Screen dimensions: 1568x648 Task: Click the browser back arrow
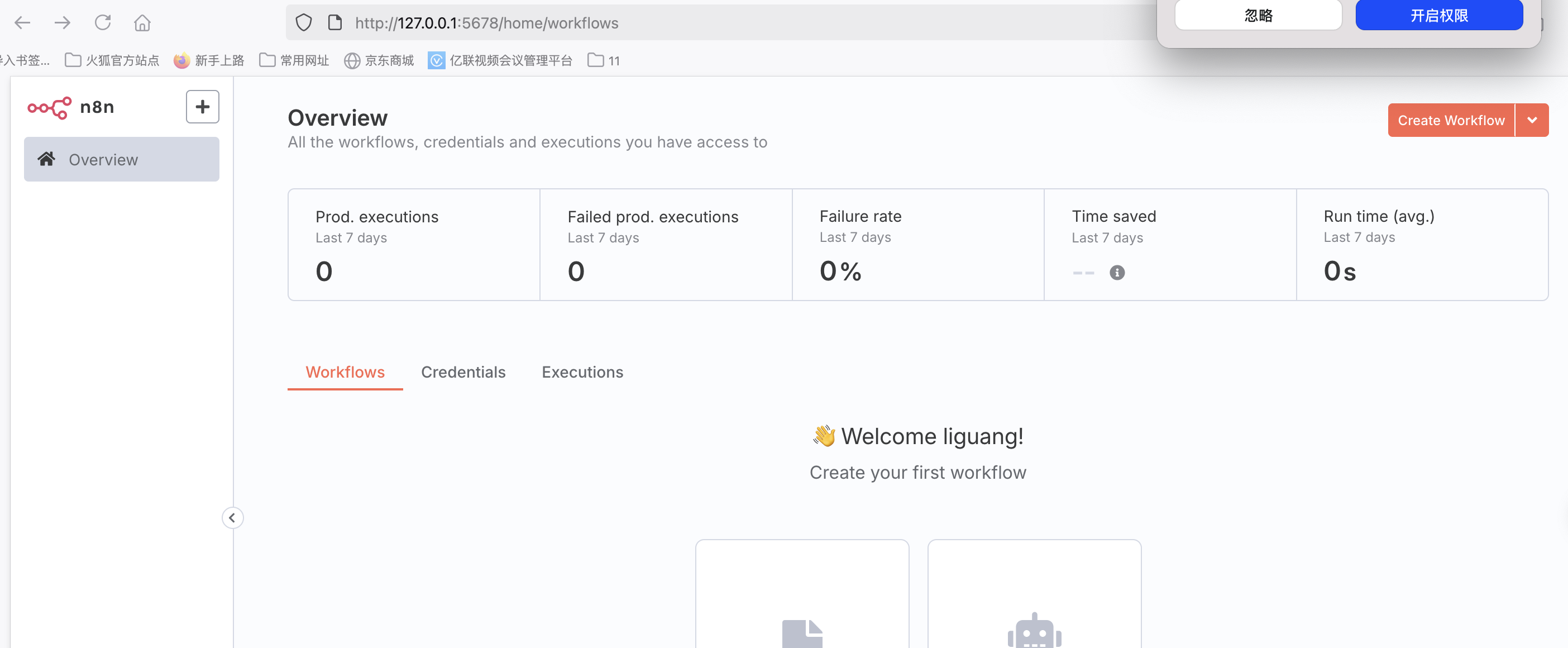[x=22, y=23]
